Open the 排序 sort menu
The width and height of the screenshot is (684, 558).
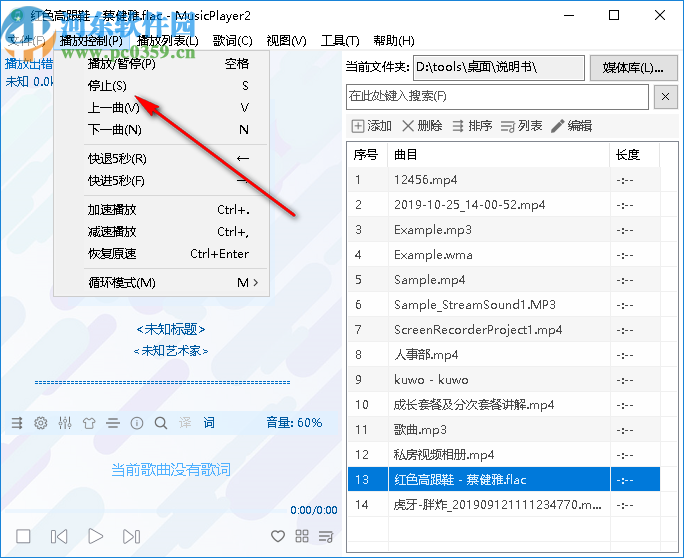(472, 126)
